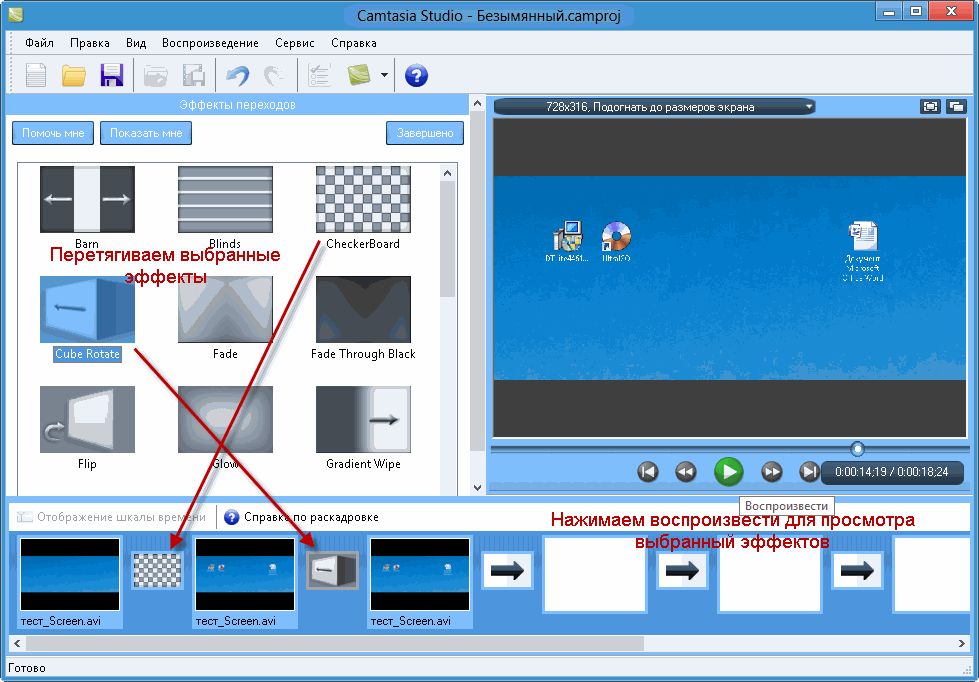Jump to previous clip button
This screenshot has height=682, width=979.
coord(647,472)
